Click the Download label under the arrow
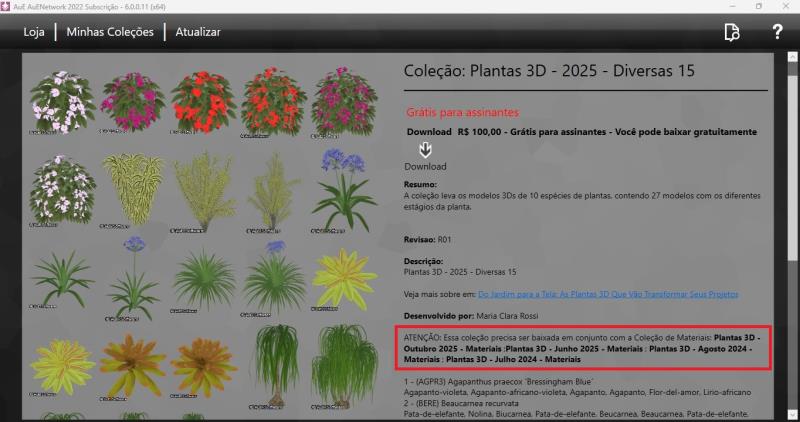Viewport: 800px width, 422px height. (x=425, y=167)
